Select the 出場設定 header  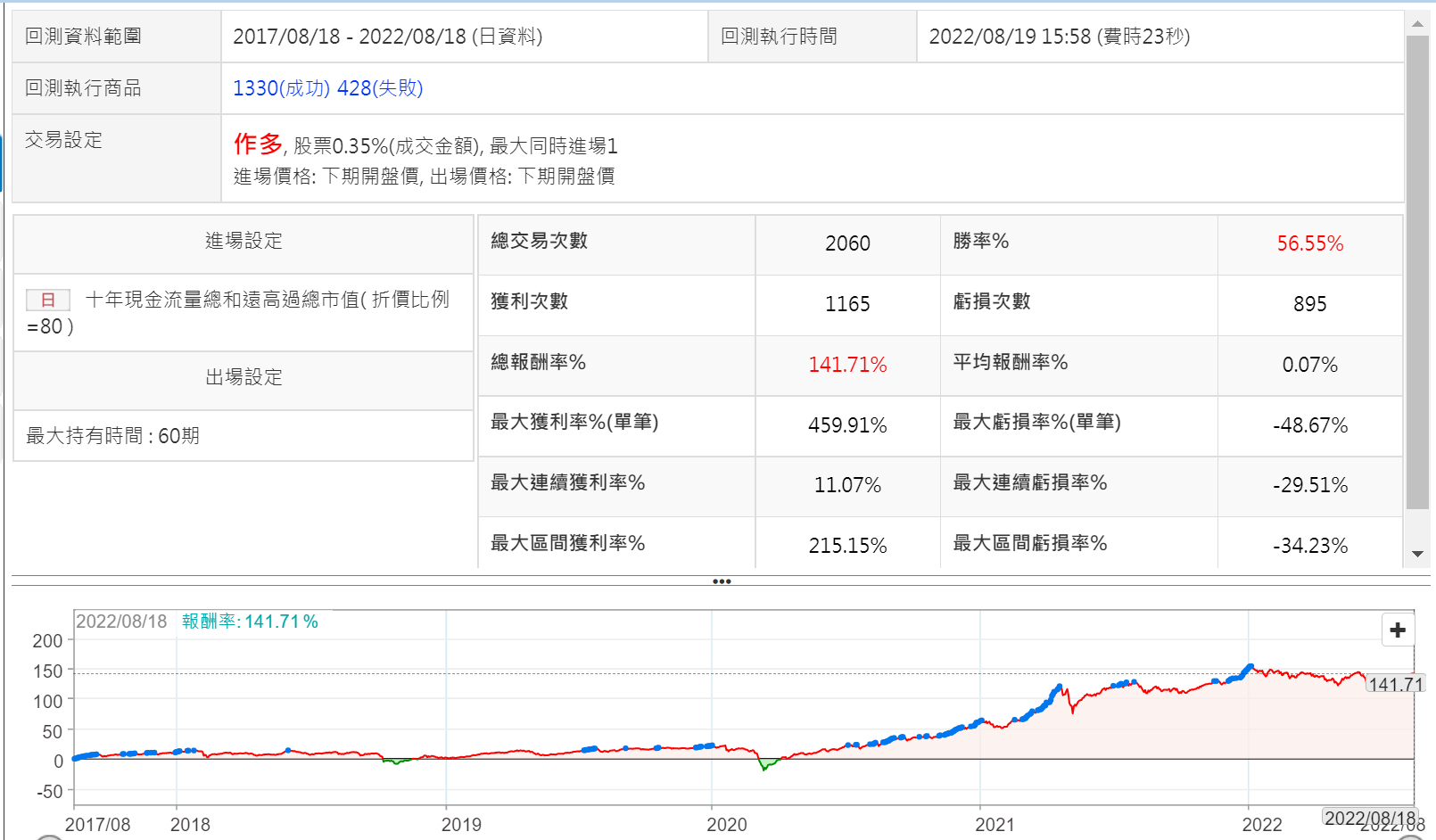point(243,377)
